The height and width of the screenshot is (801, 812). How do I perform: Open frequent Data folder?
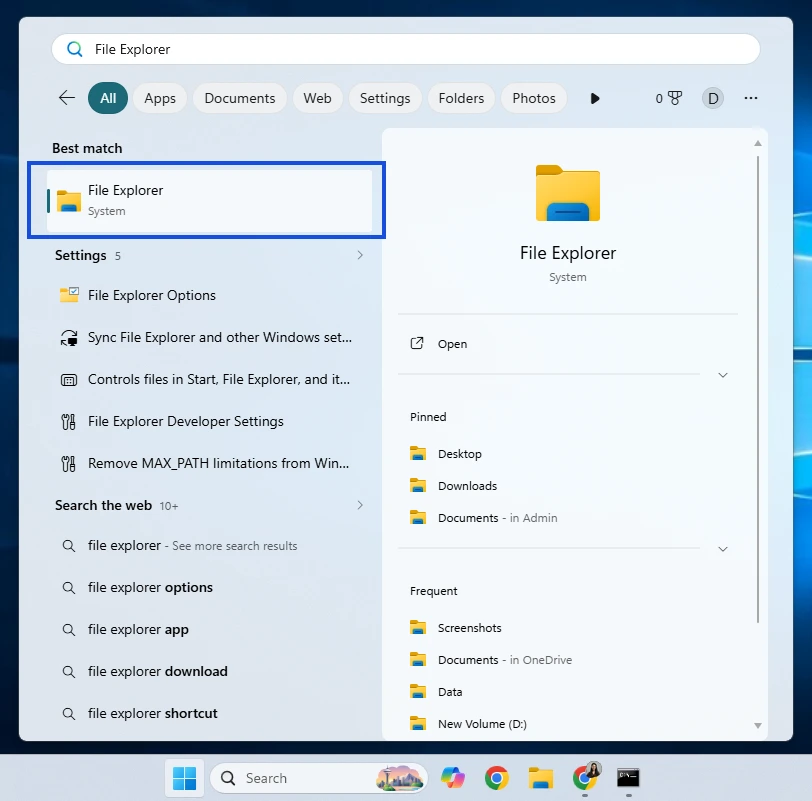pos(436,692)
